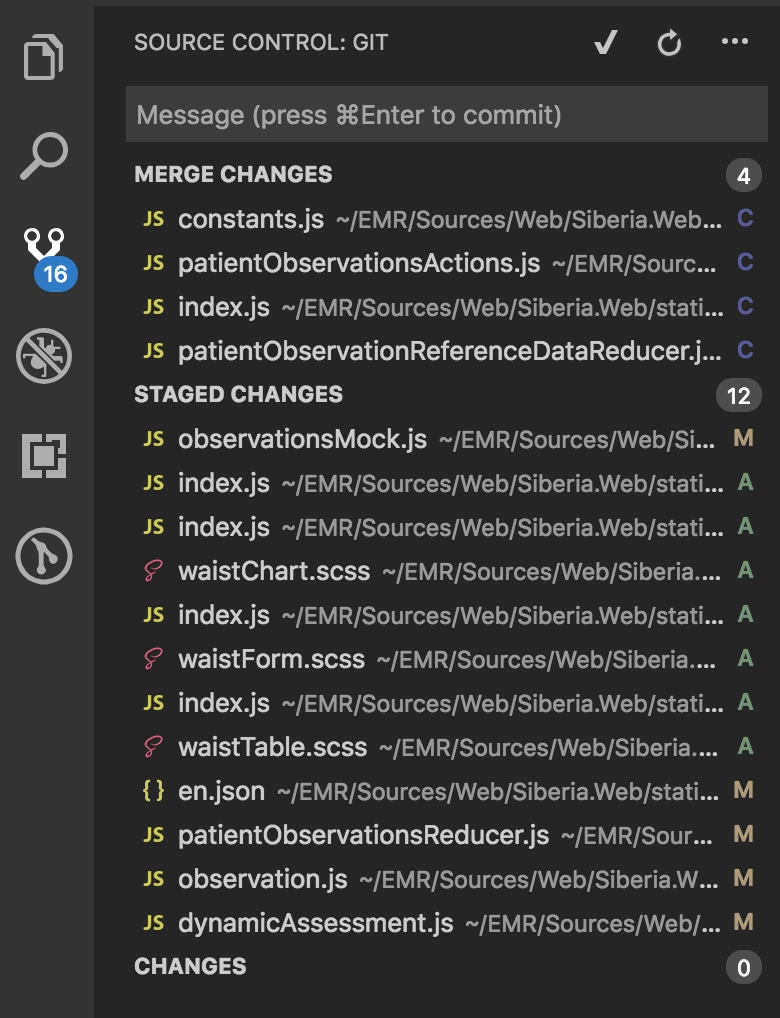Open More Actions in Source Control
The height and width of the screenshot is (1018, 780).
click(735, 42)
